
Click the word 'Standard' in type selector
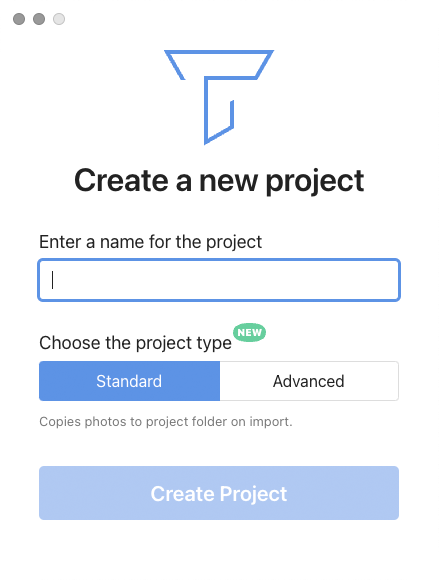129,381
